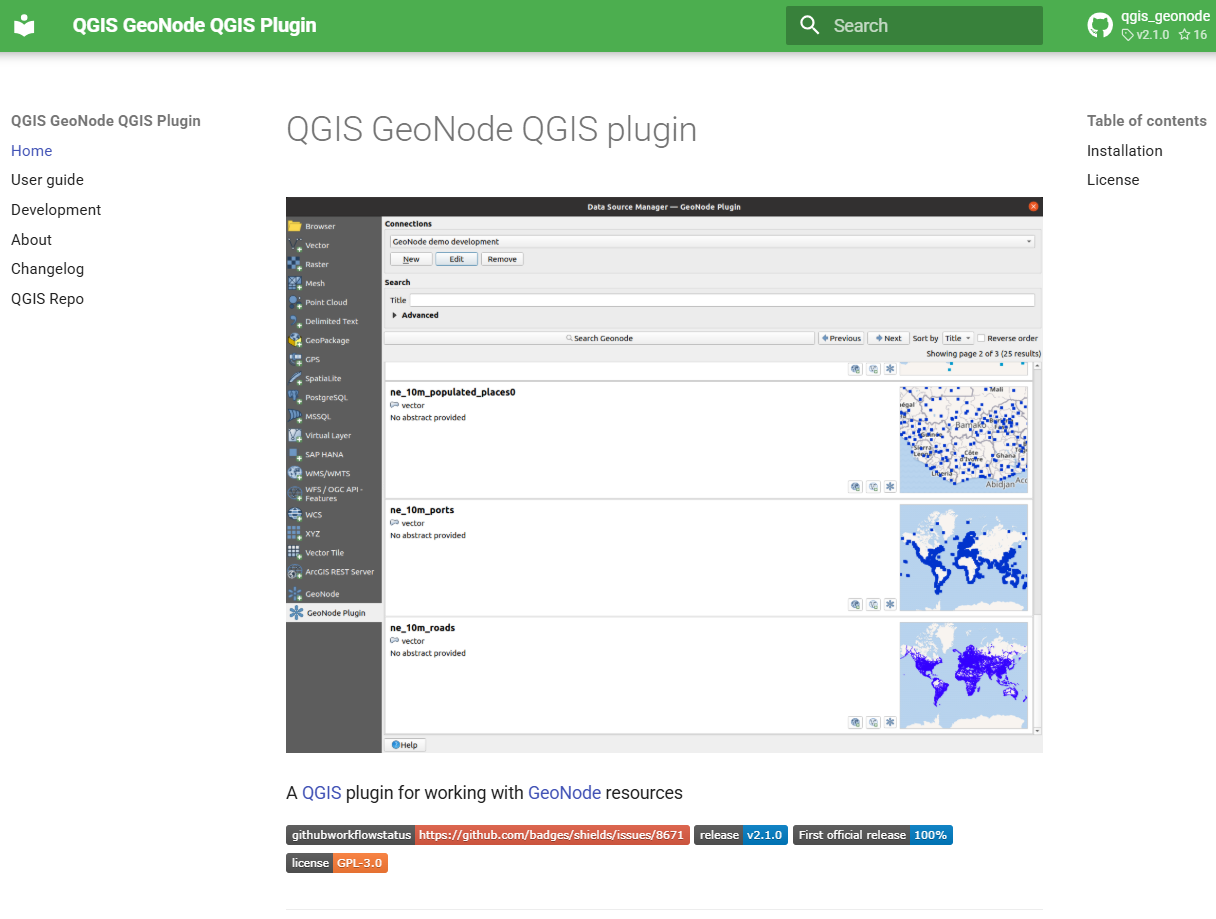Click the ne_10m_ports map thumbnail
The width and height of the screenshot is (1216, 919).
click(964, 557)
